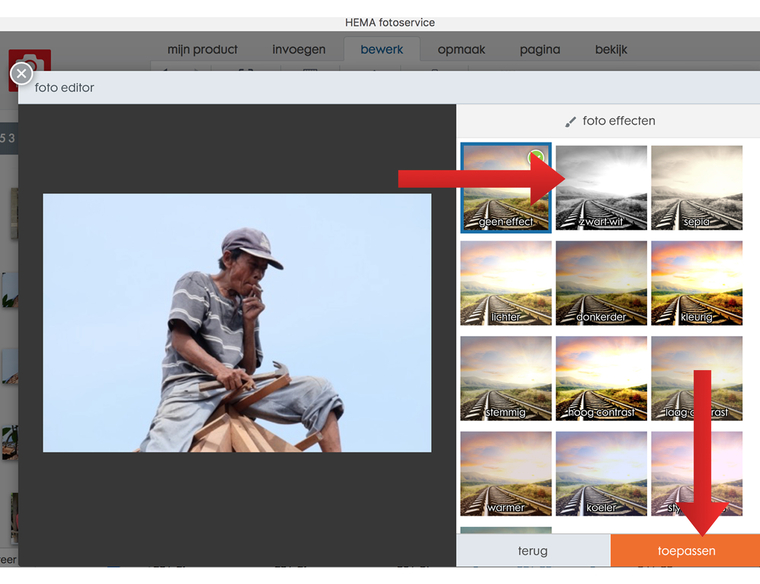Screen dimensions: 760x584
Task: Apply the donkerder effect
Action: click(x=601, y=283)
